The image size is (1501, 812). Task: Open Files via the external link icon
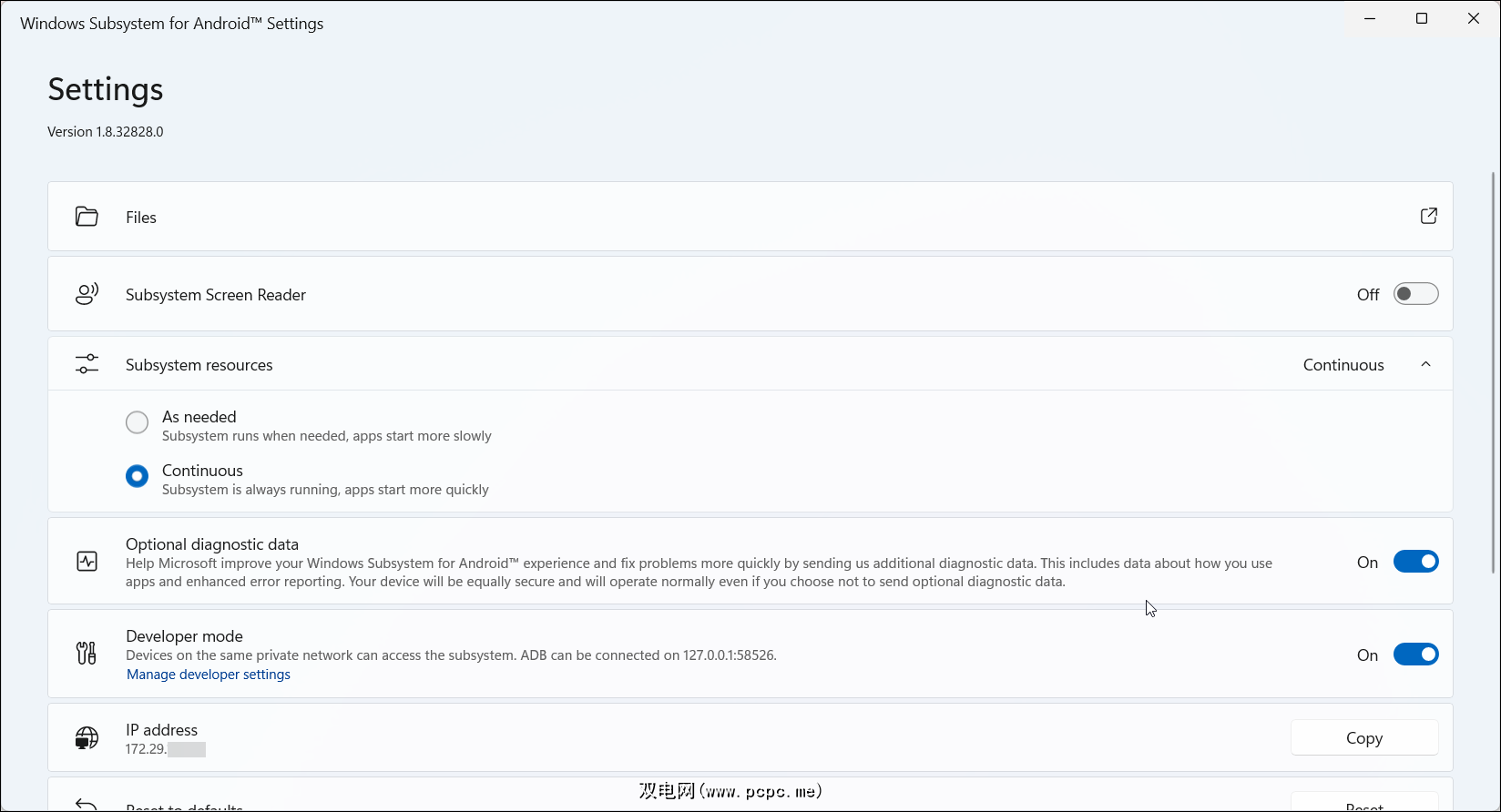[x=1428, y=216]
